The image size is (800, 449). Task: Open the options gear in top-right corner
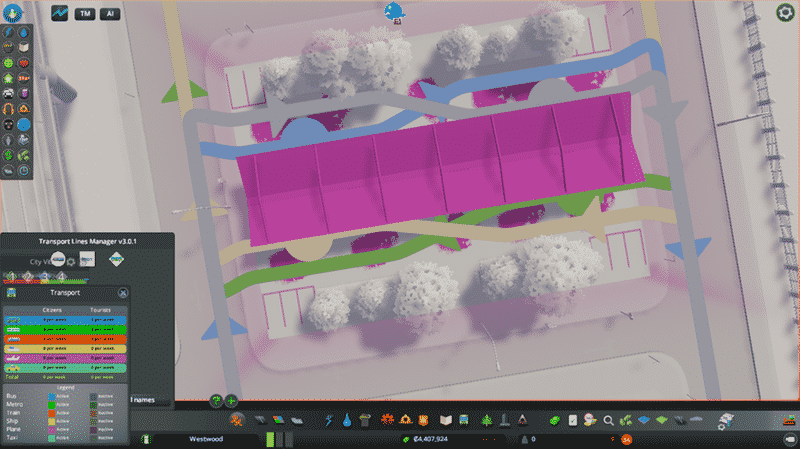pos(785,12)
